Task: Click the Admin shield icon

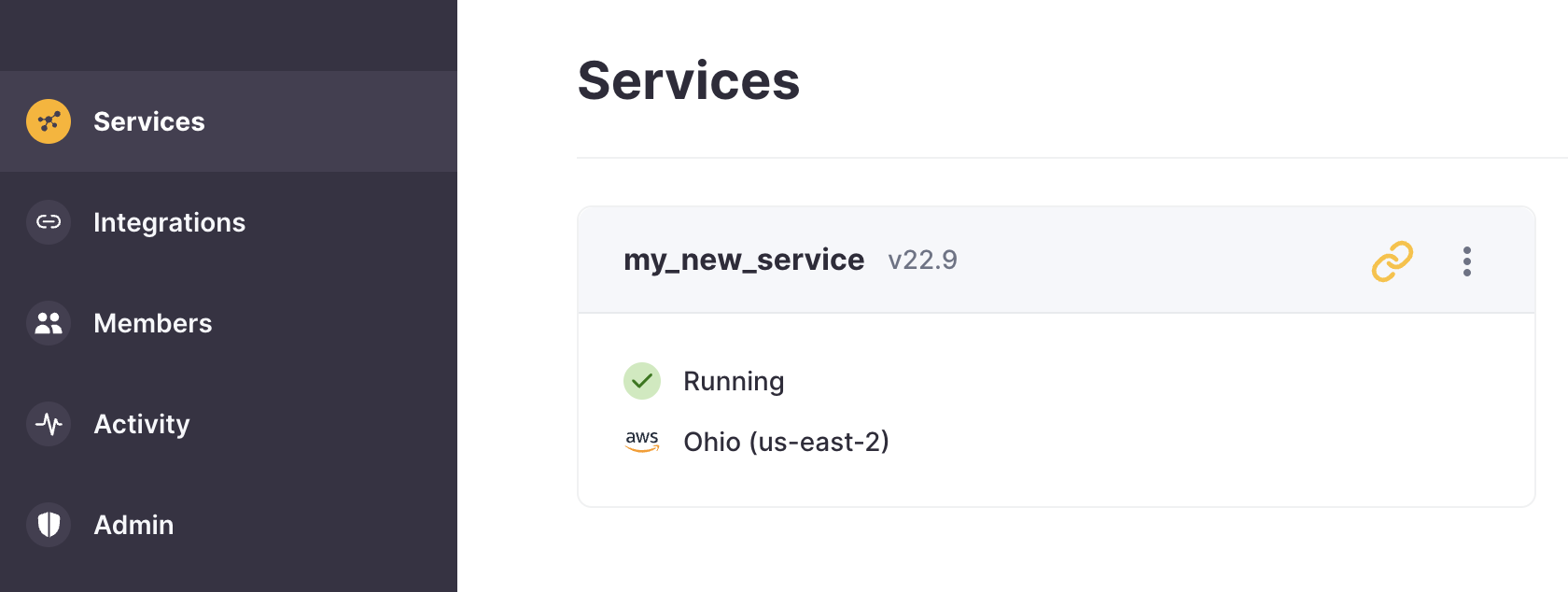Action: click(49, 525)
